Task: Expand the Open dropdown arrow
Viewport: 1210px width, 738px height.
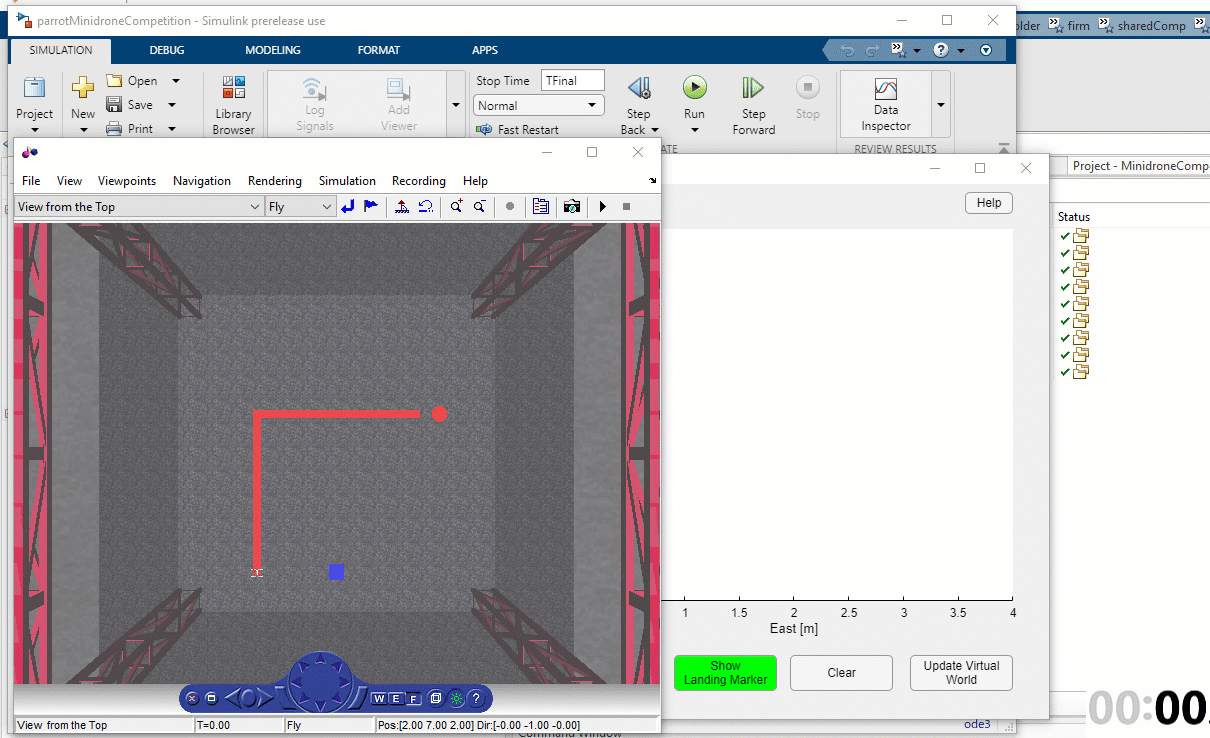Action: click(176, 81)
